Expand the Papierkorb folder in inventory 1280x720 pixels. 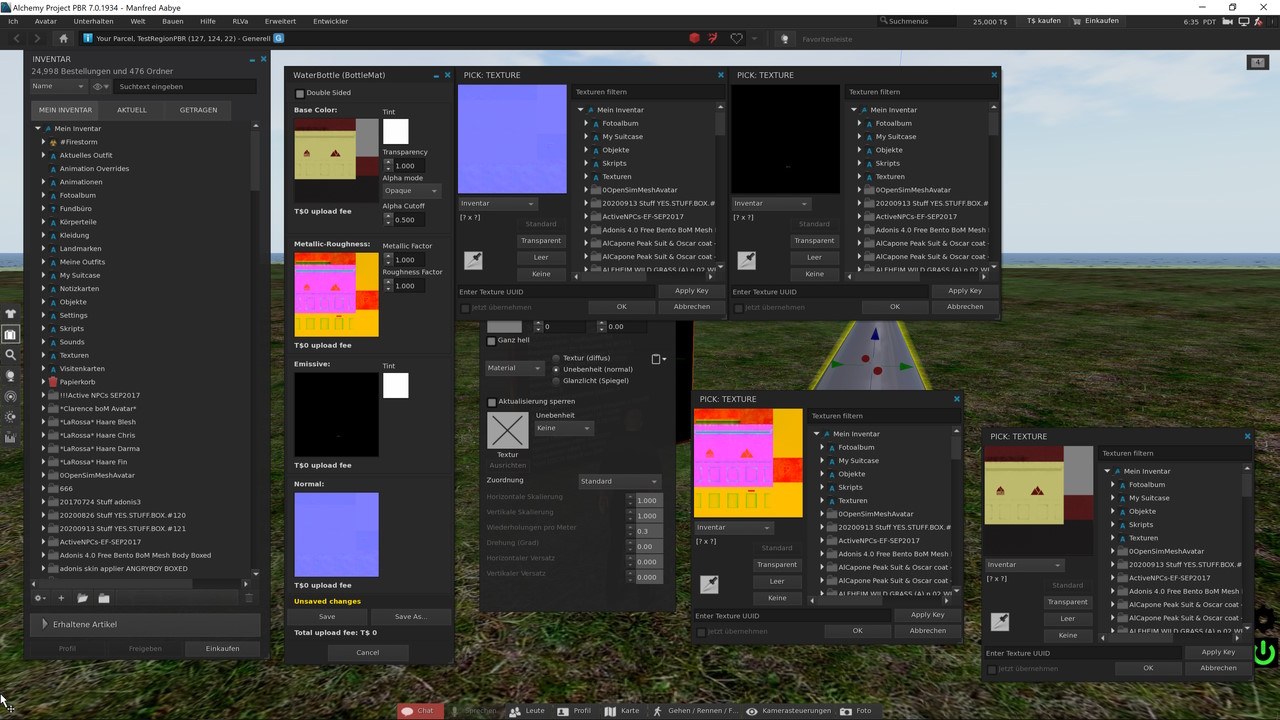(44, 382)
